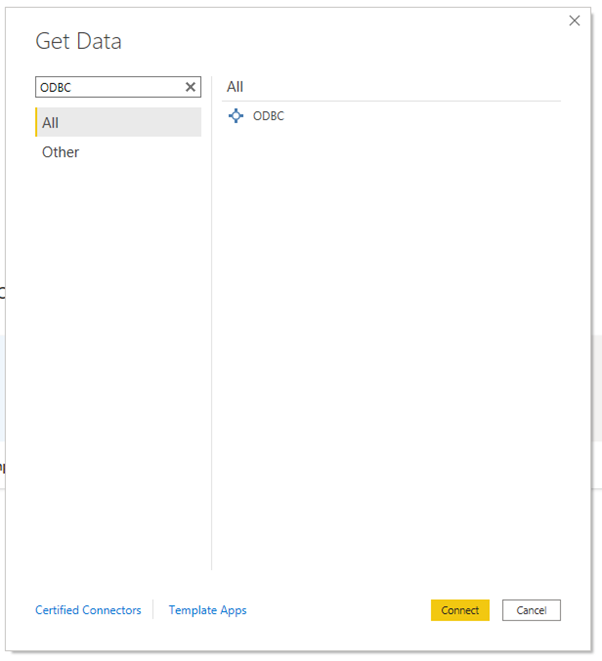Clear the ODBC search text with the X icon
Viewport: 602px width, 661px height.
tap(190, 88)
